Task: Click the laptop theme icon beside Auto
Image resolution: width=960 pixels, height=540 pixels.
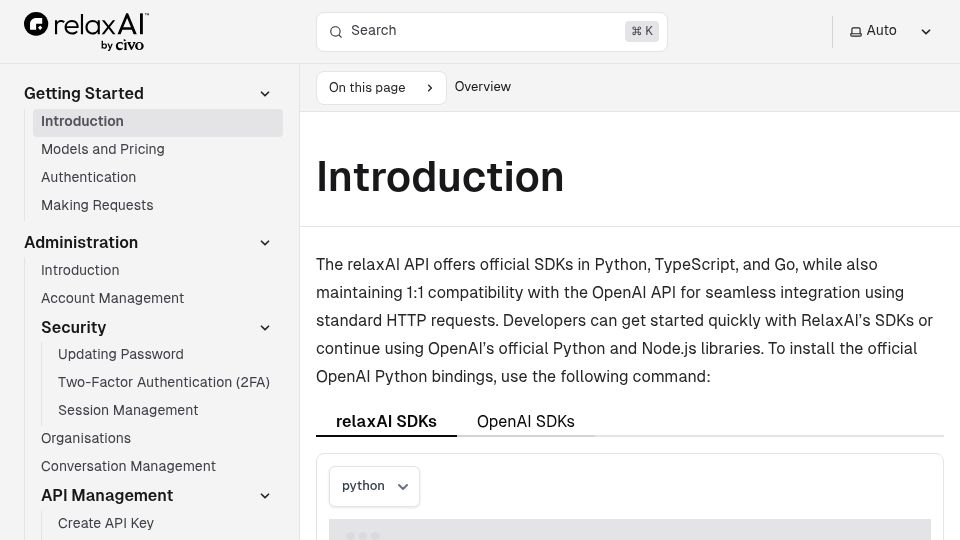Action: tap(855, 32)
